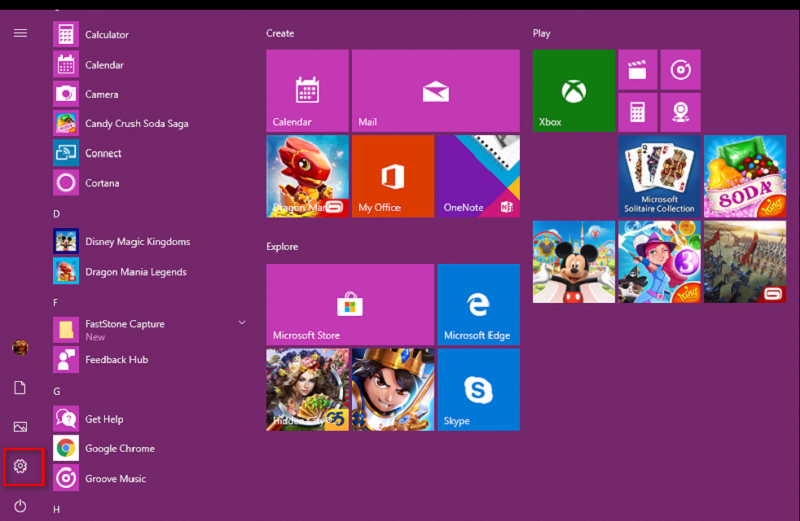The height and width of the screenshot is (521, 800).
Task: Open Groove Music small tile in Play
Action: (x=681, y=69)
